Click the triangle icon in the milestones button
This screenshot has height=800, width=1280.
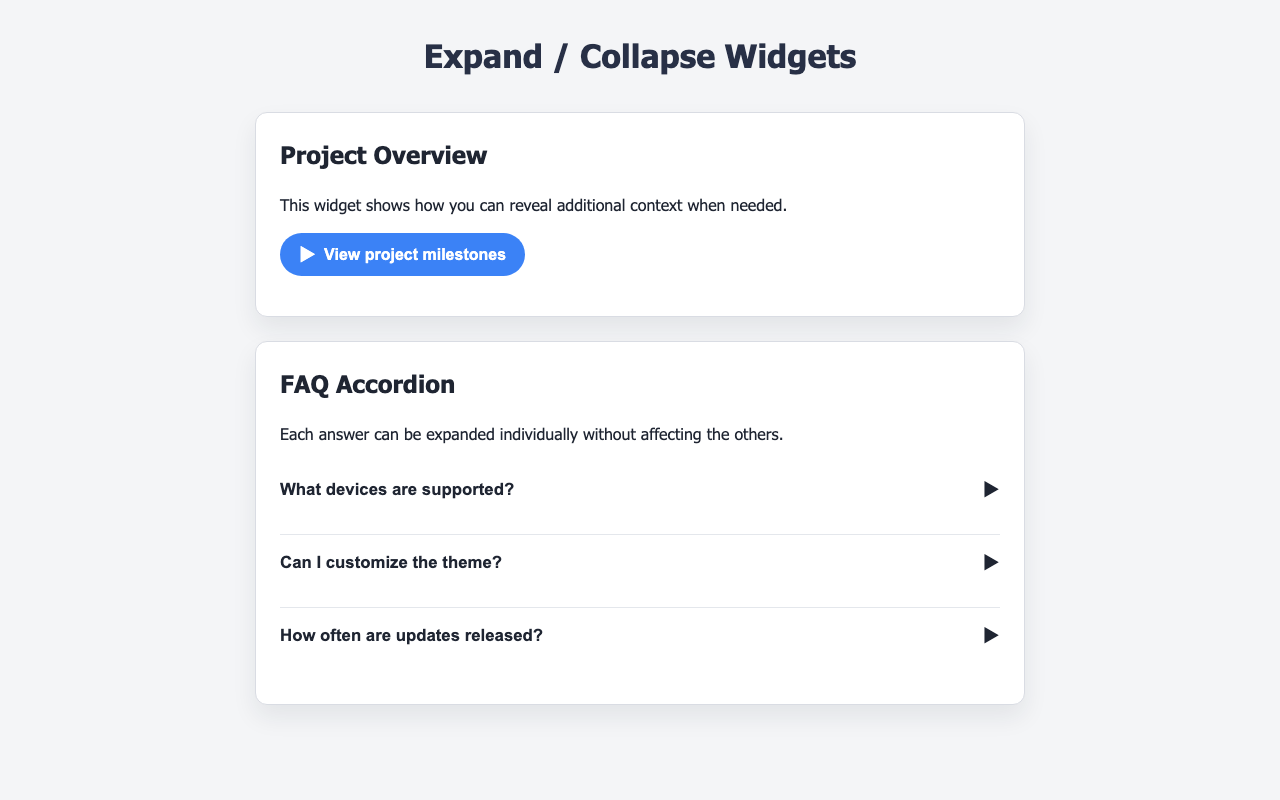308,255
